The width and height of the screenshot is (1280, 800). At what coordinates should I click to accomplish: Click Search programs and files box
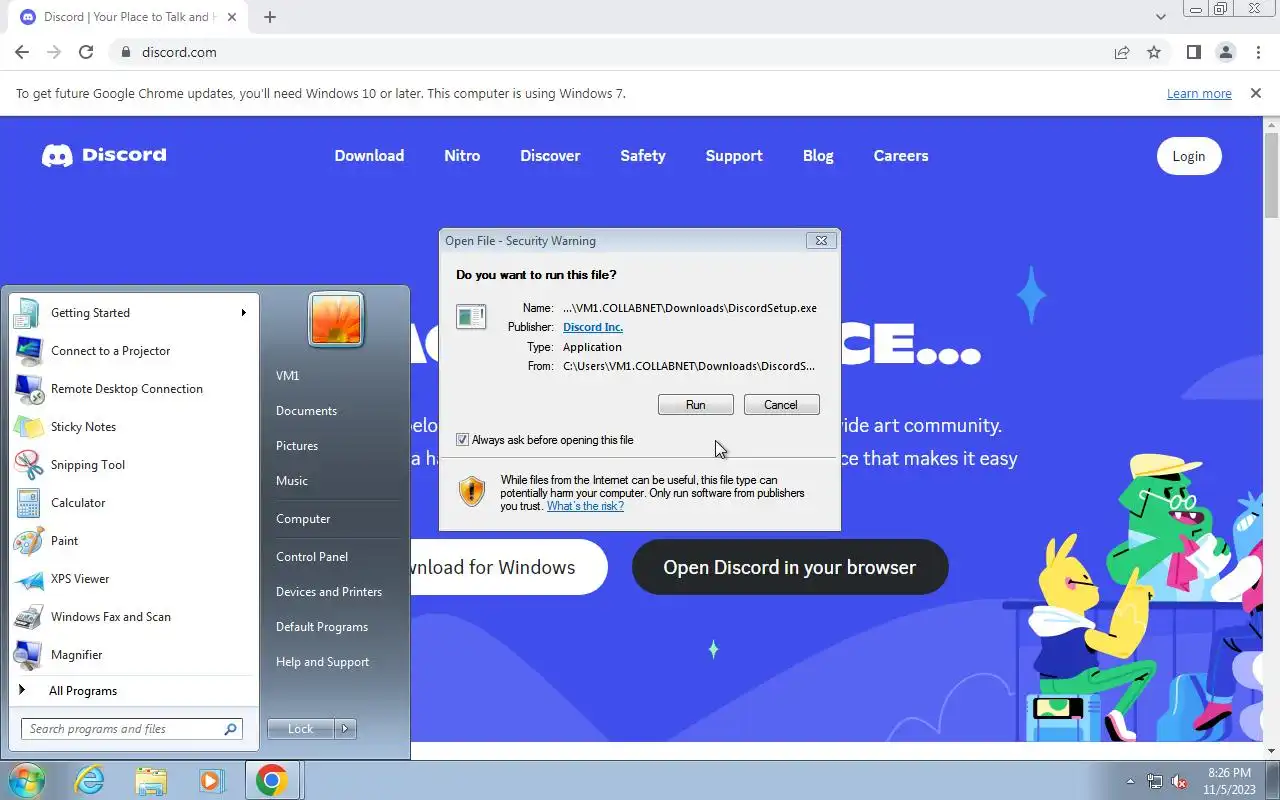pyautogui.click(x=132, y=729)
